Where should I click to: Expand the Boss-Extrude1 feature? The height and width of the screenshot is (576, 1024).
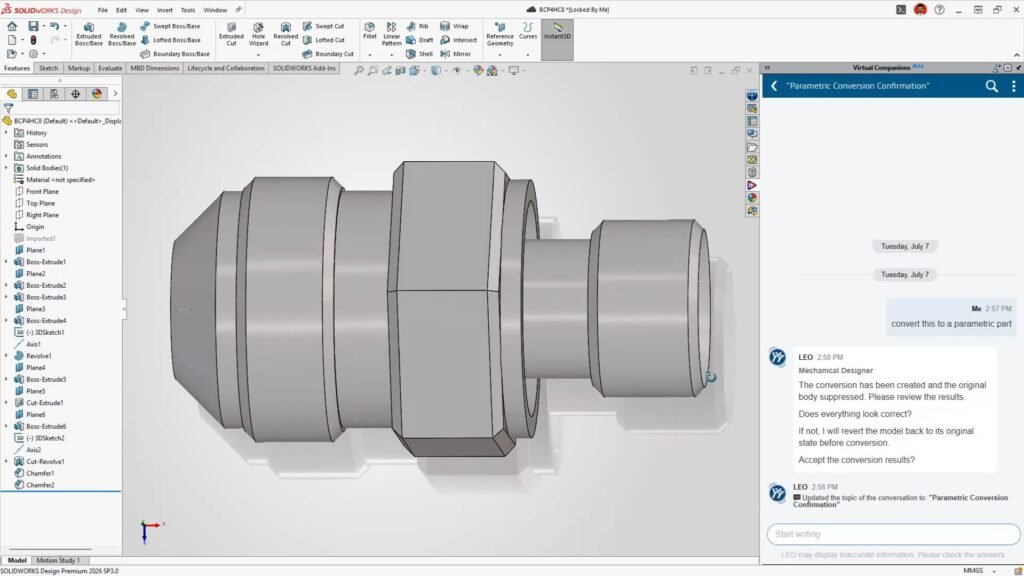(x=7, y=262)
